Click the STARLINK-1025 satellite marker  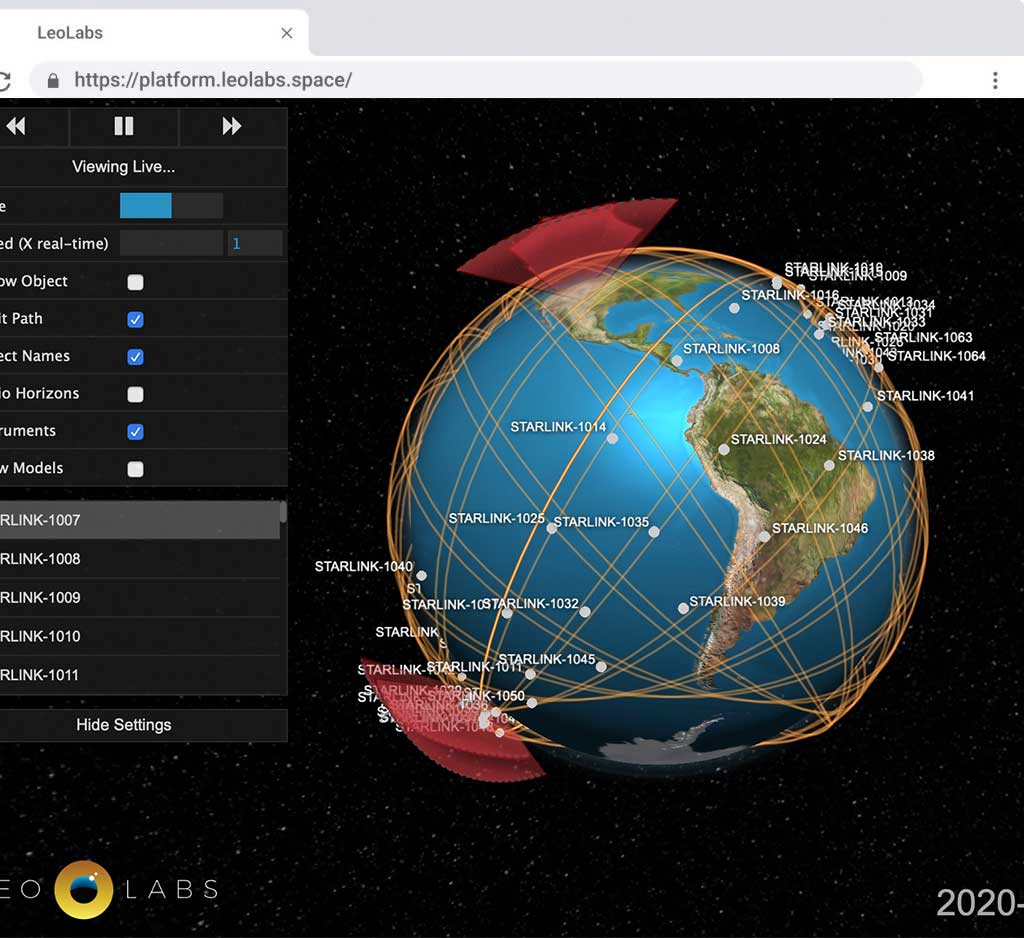pyautogui.click(x=552, y=528)
